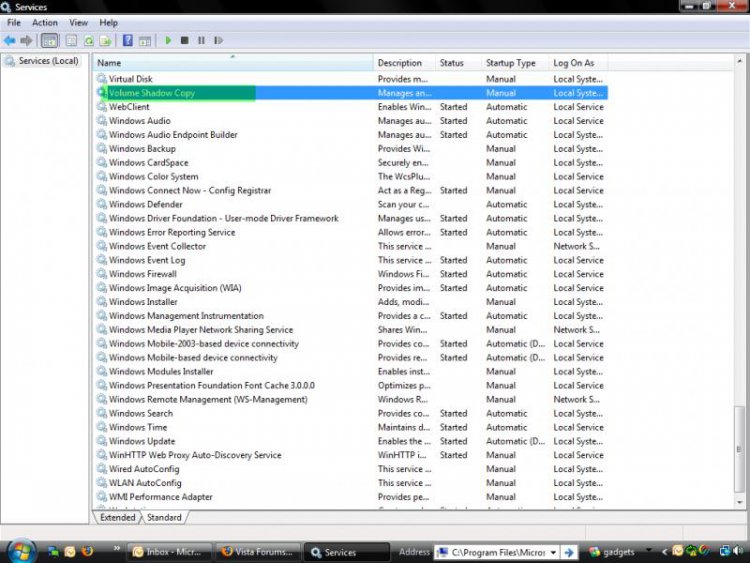
Task: Click the gear icon beside Virtual Disk
Action: pos(101,78)
